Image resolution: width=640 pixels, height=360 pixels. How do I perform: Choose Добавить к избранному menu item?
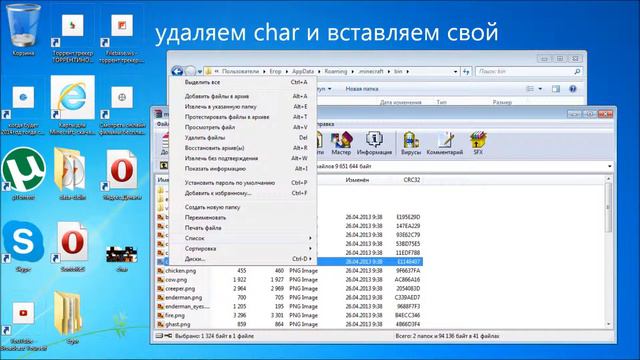243,193
